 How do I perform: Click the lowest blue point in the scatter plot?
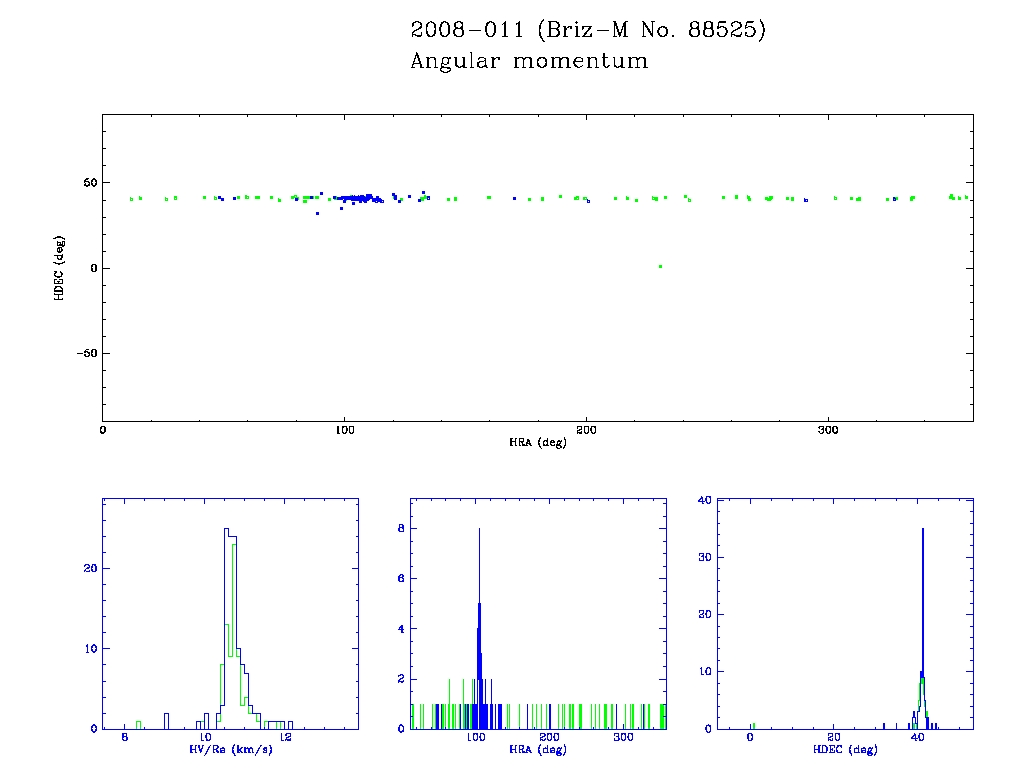click(317, 213)
